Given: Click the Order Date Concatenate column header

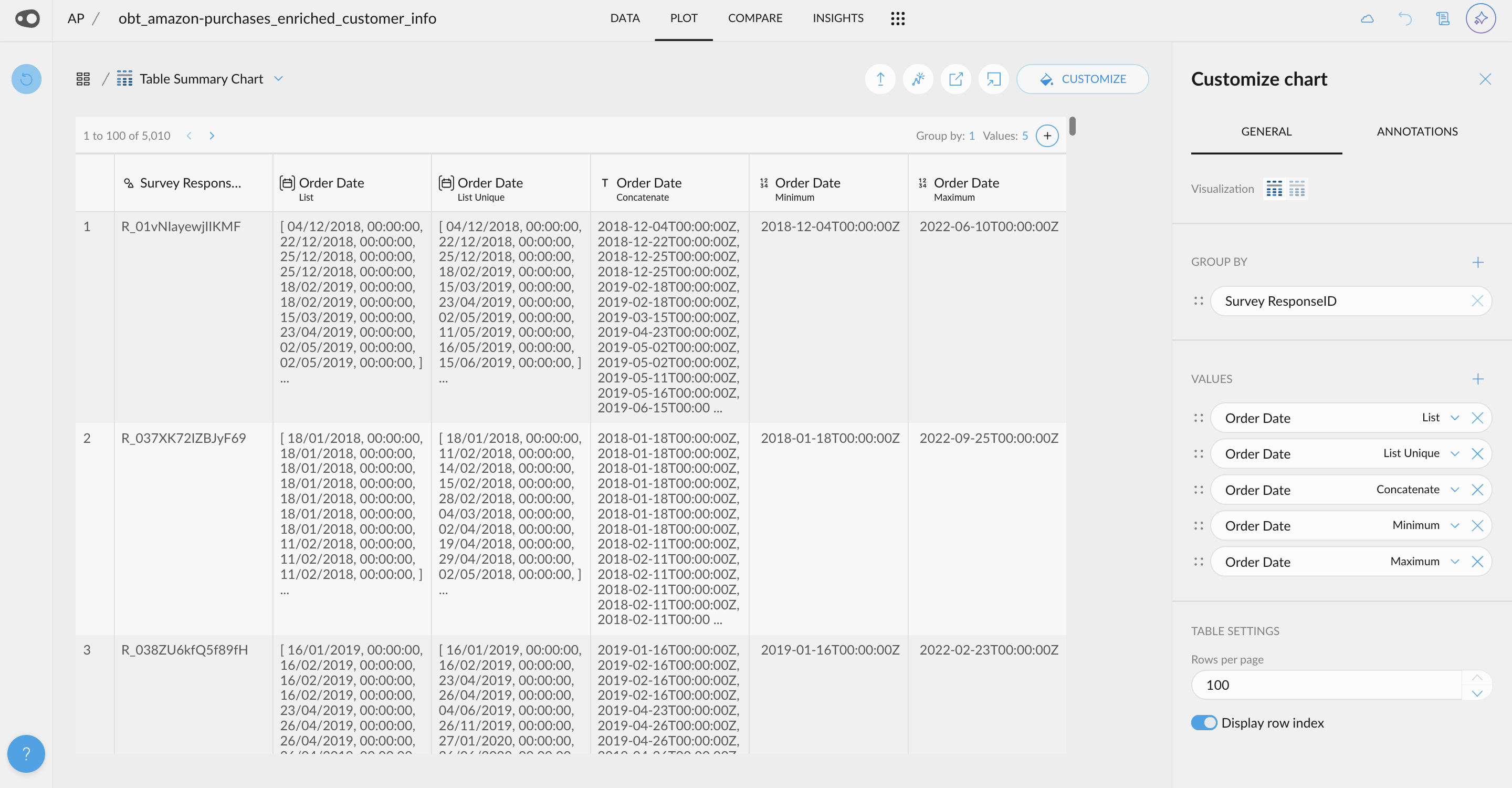Looking at the screenshot, I should pyautogui.click(x=669, y=183).
